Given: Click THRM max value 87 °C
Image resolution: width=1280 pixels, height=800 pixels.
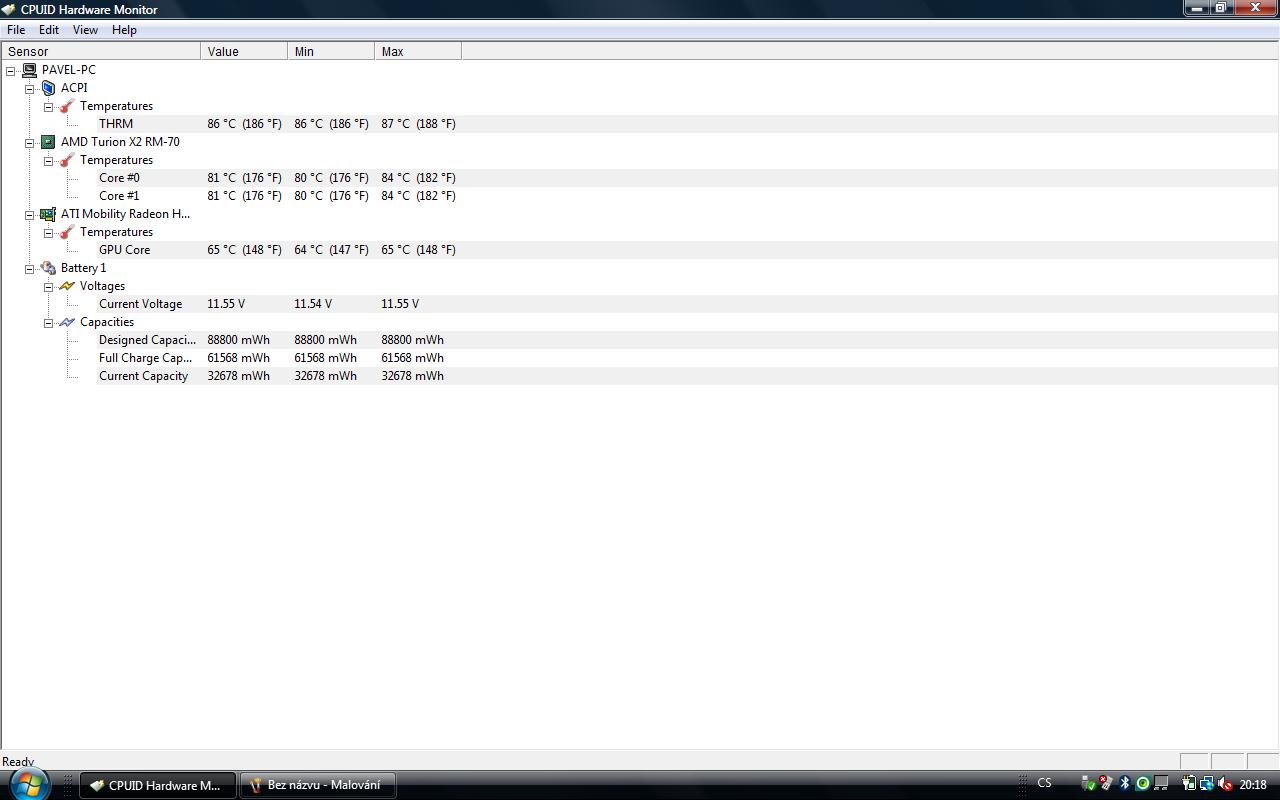Looking at the screenshot, I should [418, 124].
